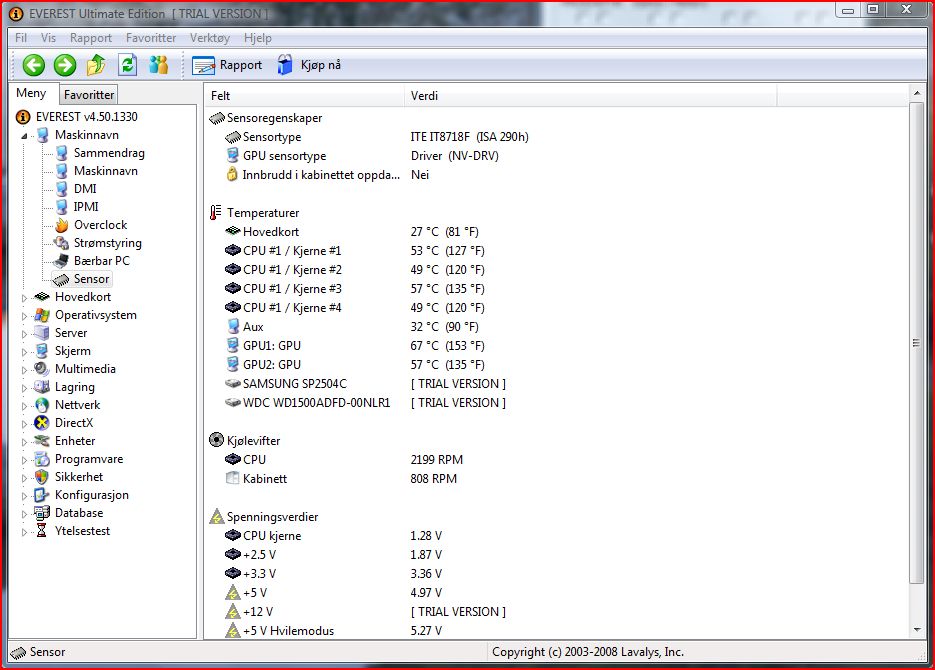This screenshot has height=670, width=935.
Task: Select the Bærbar PC laptop icon
Action: (x=61, y=261)
